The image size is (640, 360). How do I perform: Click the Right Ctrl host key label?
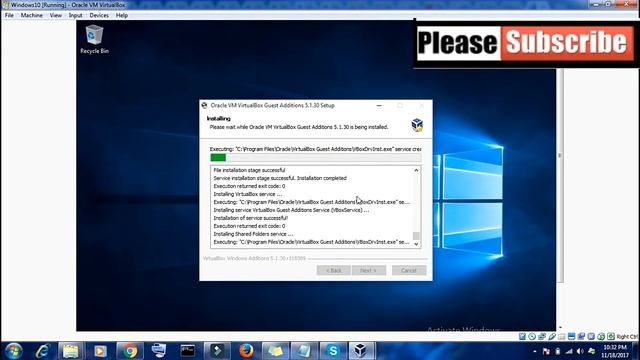pyautogui.click(x=627, y=336)
